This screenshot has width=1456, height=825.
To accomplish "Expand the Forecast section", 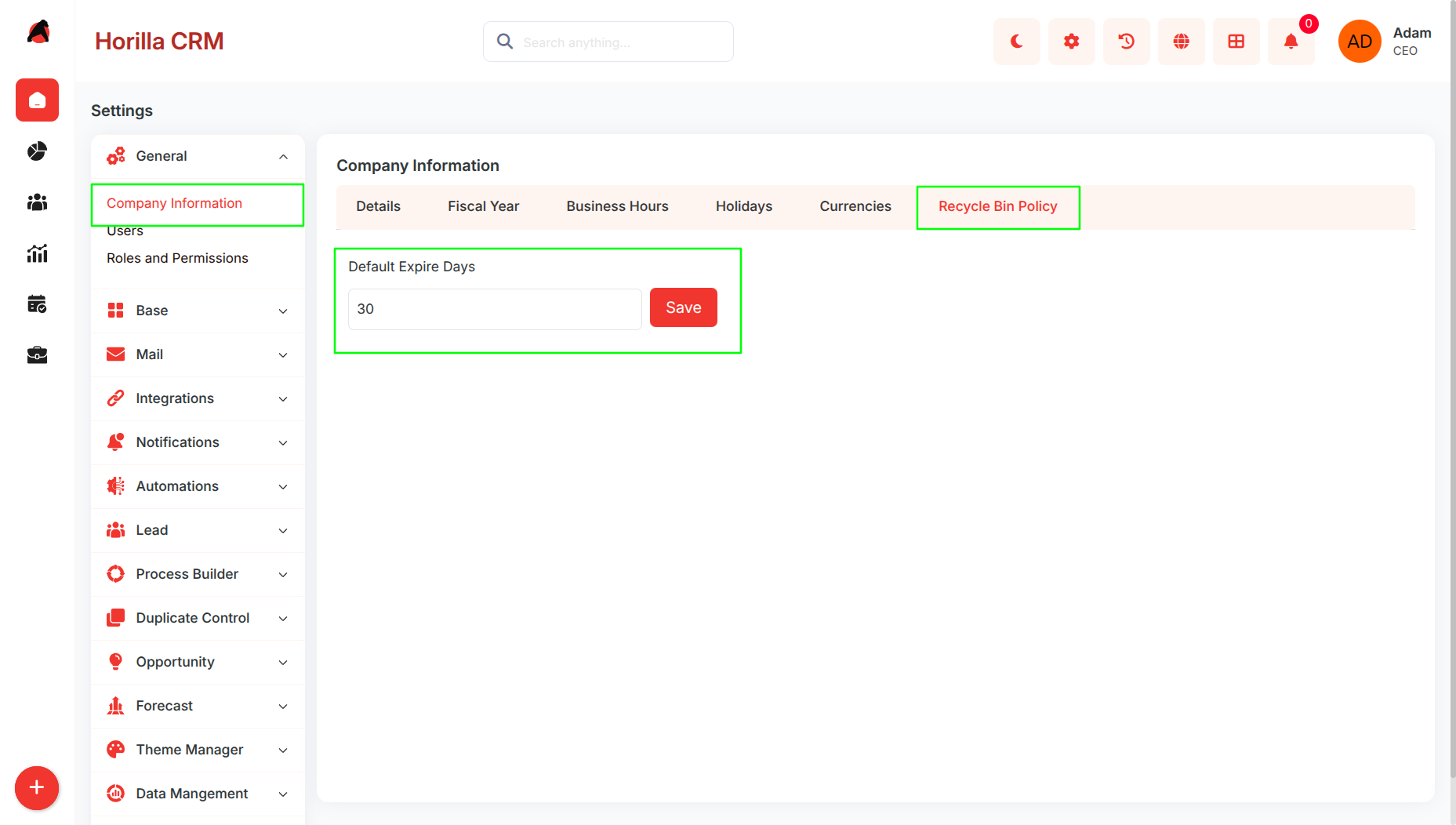I will click(x=198, y=706).
